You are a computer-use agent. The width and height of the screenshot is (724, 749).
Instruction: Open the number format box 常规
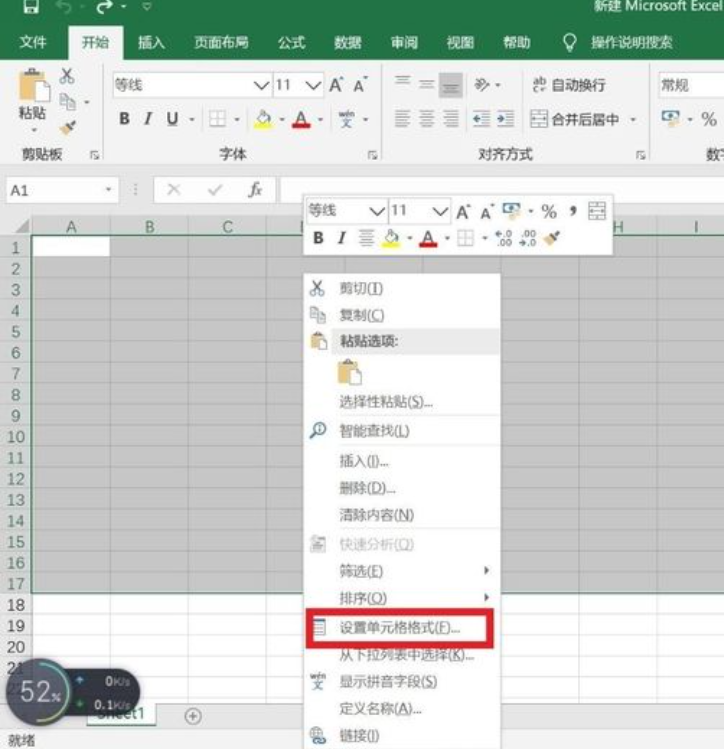click(x=692, y=85)
